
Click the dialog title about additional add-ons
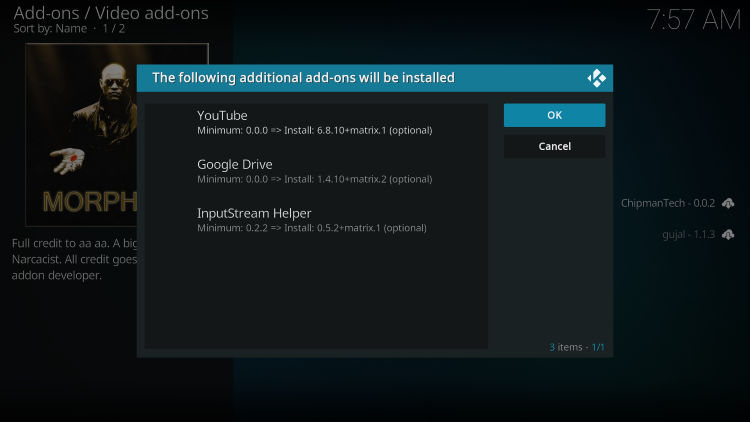(303, 78)
